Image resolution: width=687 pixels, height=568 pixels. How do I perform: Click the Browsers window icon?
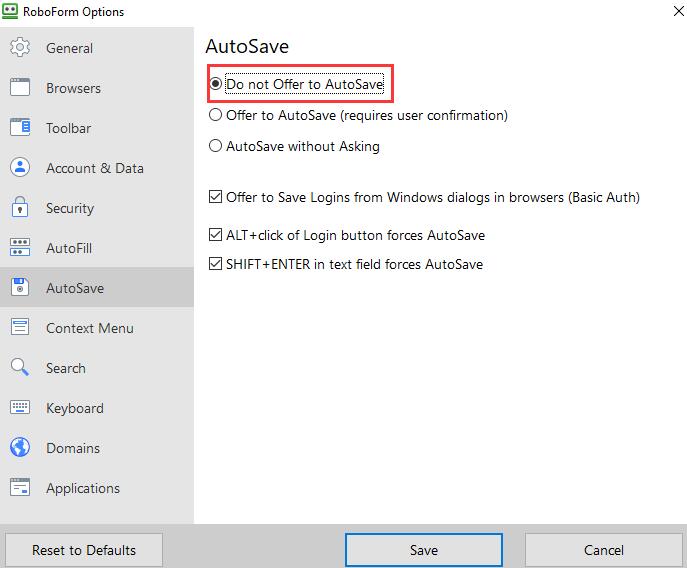(20, 88)
